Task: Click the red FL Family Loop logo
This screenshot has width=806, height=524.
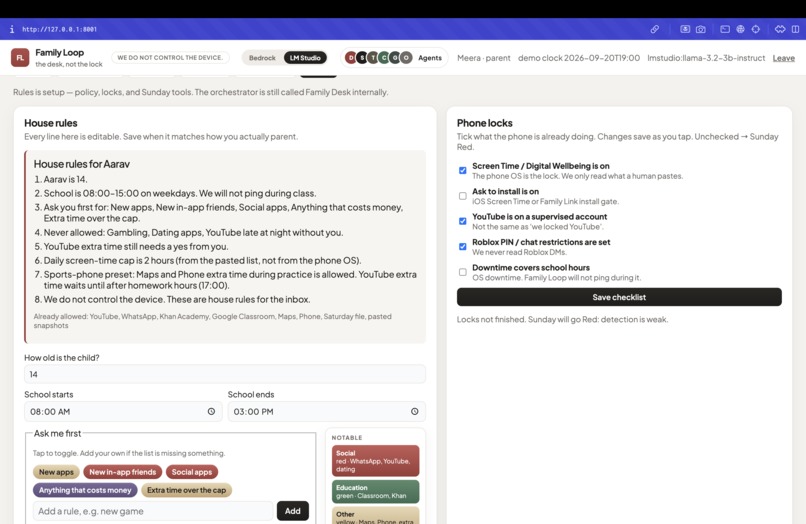Action: click(20, 58)
